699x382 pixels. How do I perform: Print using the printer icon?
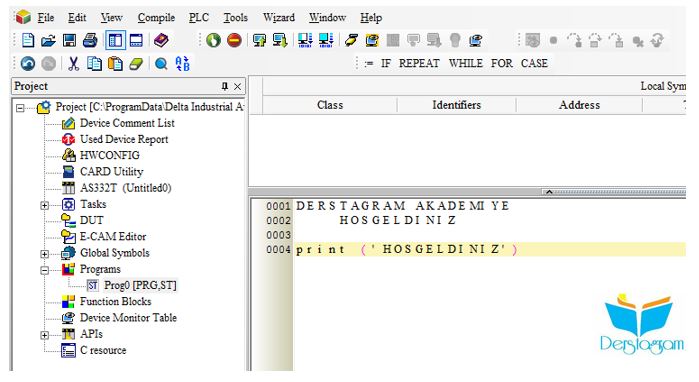click(90, 41)
